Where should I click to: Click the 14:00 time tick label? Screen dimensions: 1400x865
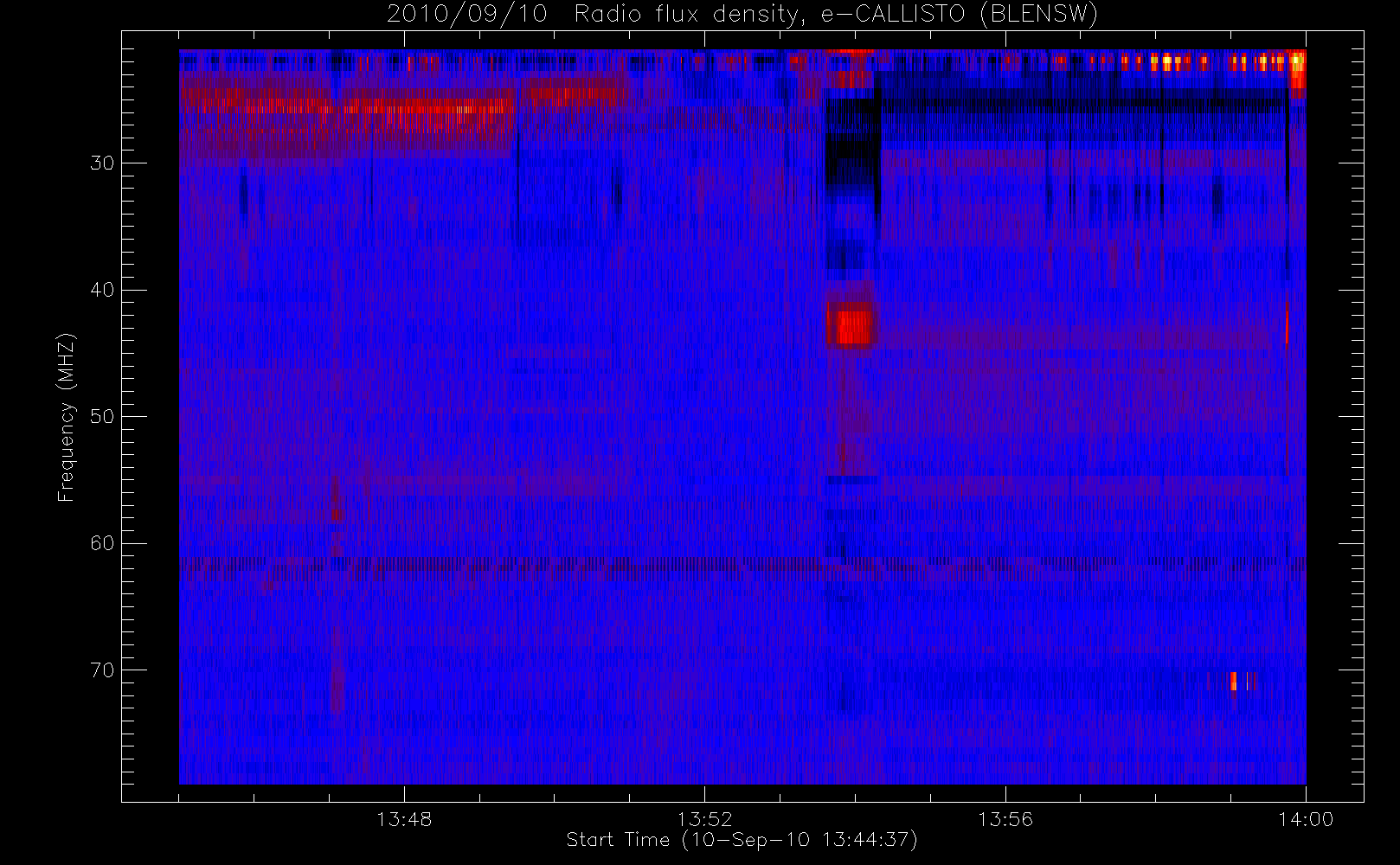tap(1306, 818)
